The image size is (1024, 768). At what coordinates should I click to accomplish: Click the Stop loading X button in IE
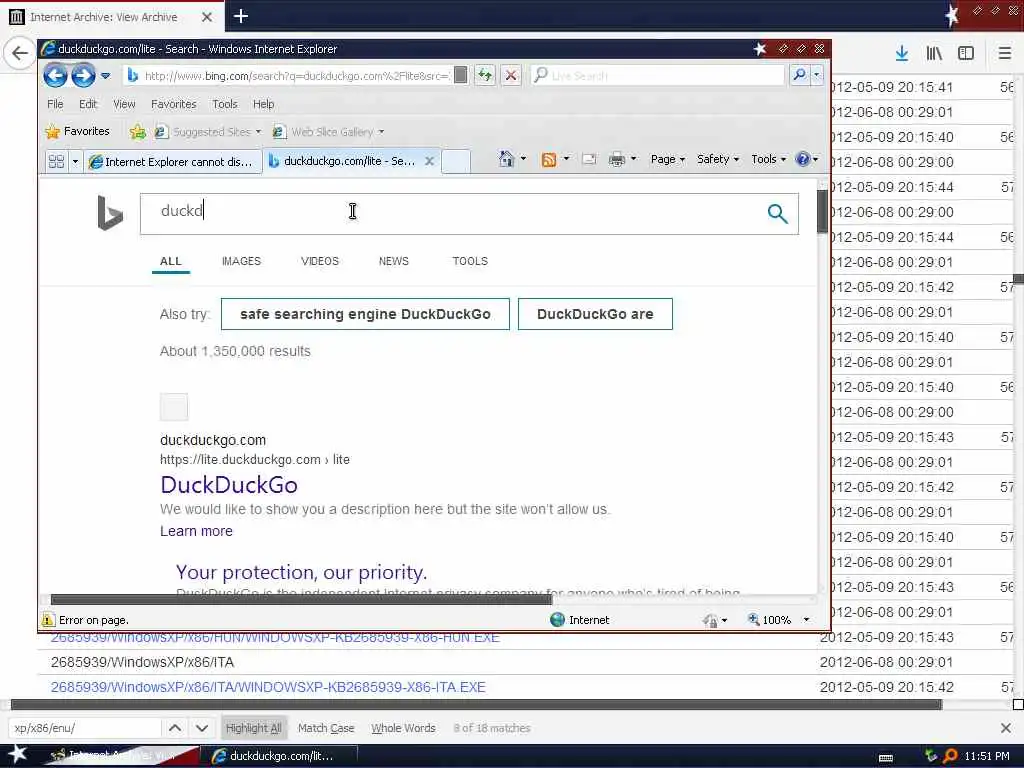[x=511, y=76]
